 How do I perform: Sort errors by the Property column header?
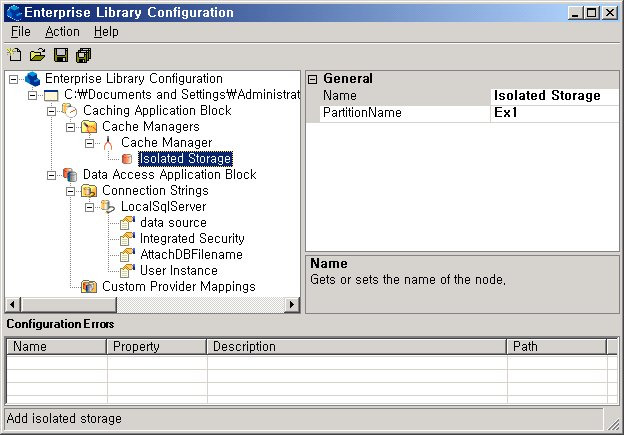pyautogui.click(x=157, y=346)
